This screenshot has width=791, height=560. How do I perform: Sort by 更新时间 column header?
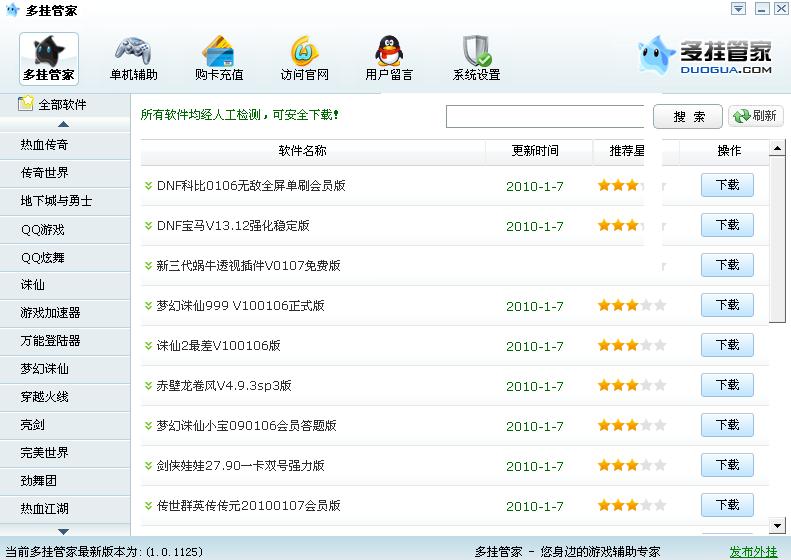point(538,151)
